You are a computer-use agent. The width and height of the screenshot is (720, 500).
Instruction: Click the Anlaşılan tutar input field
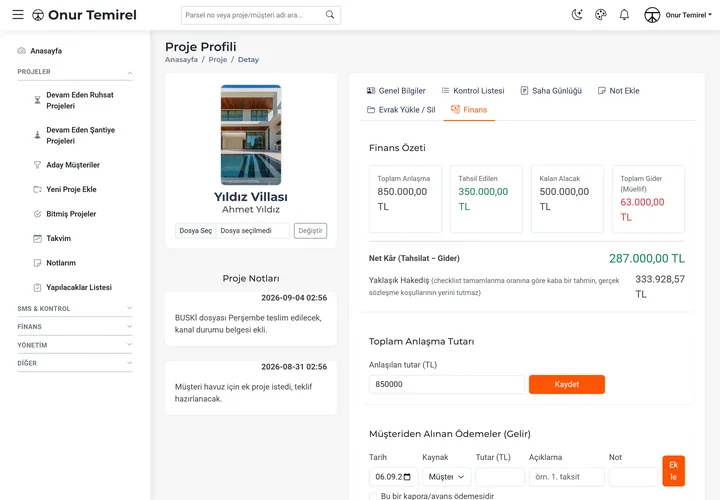[447, 384]
